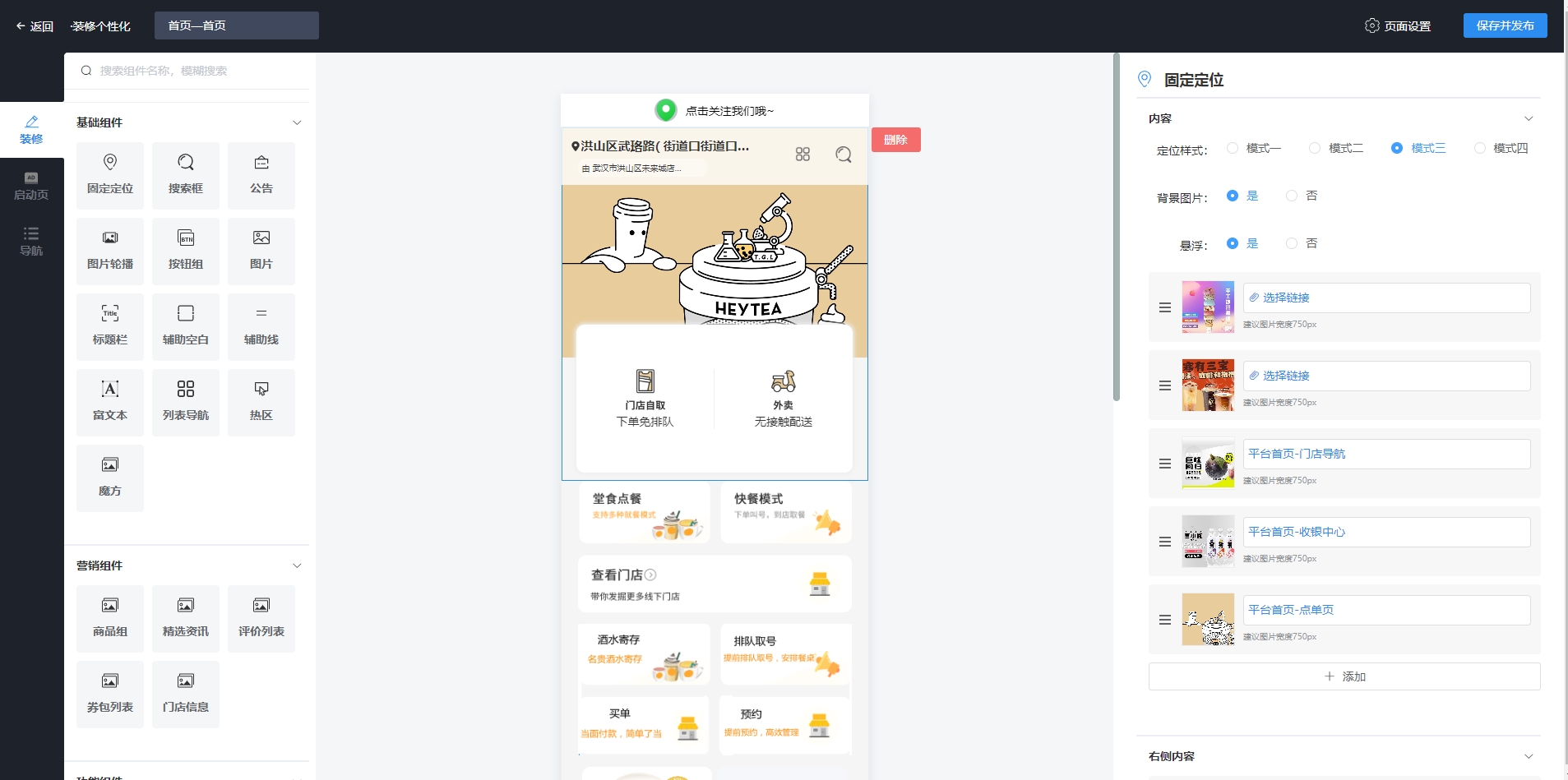Click the first banner image thumbnail

(x=1208, y=307)
